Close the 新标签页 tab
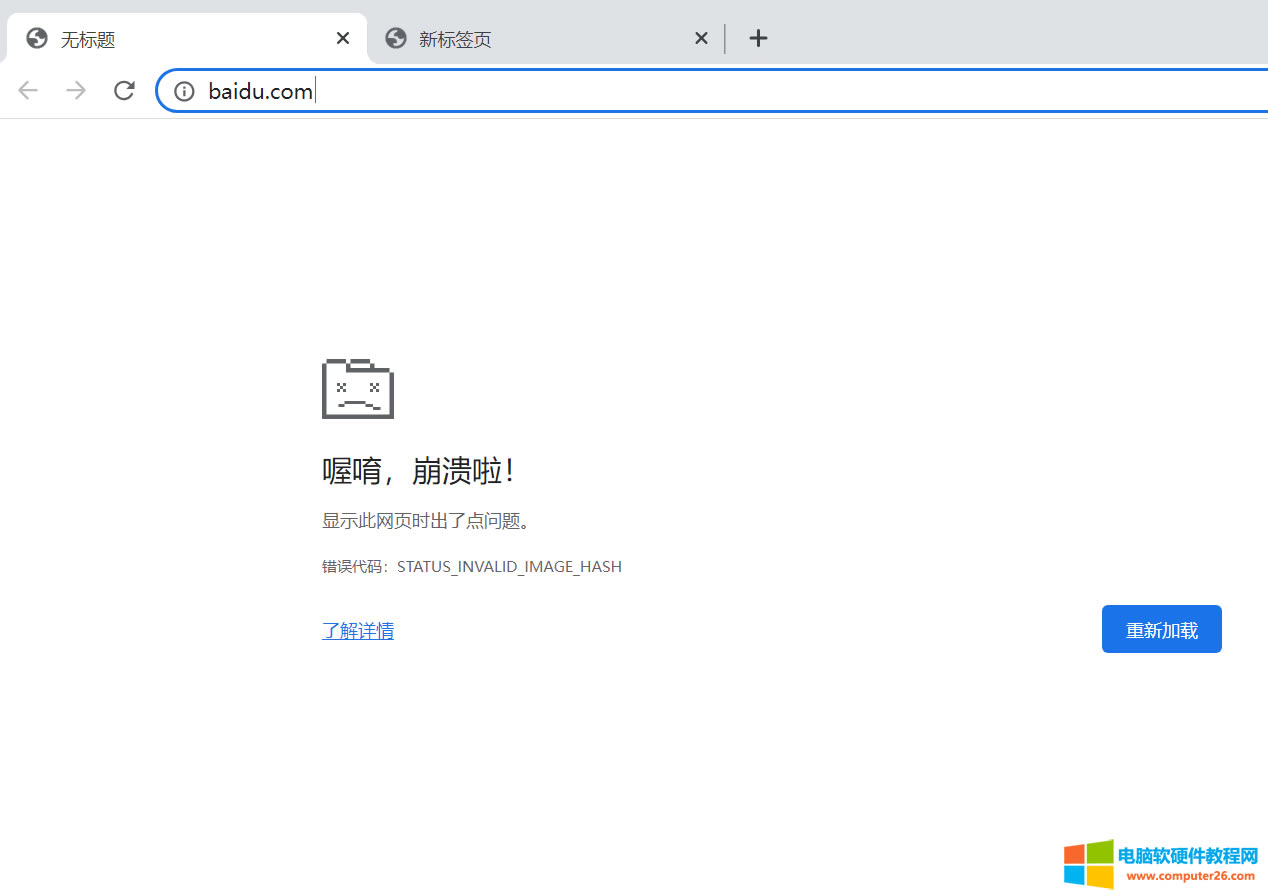The image size is (1268, 896). pyautogui.click(x=701, y=38)
